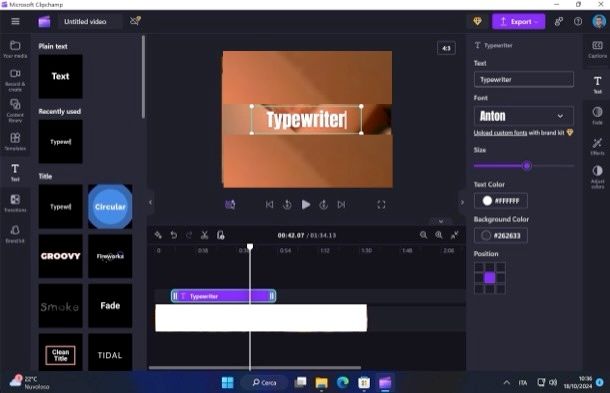Open the Adjust colors panel tab
Viewport: 610px width, 393px height.
click(x=598, y=177)
